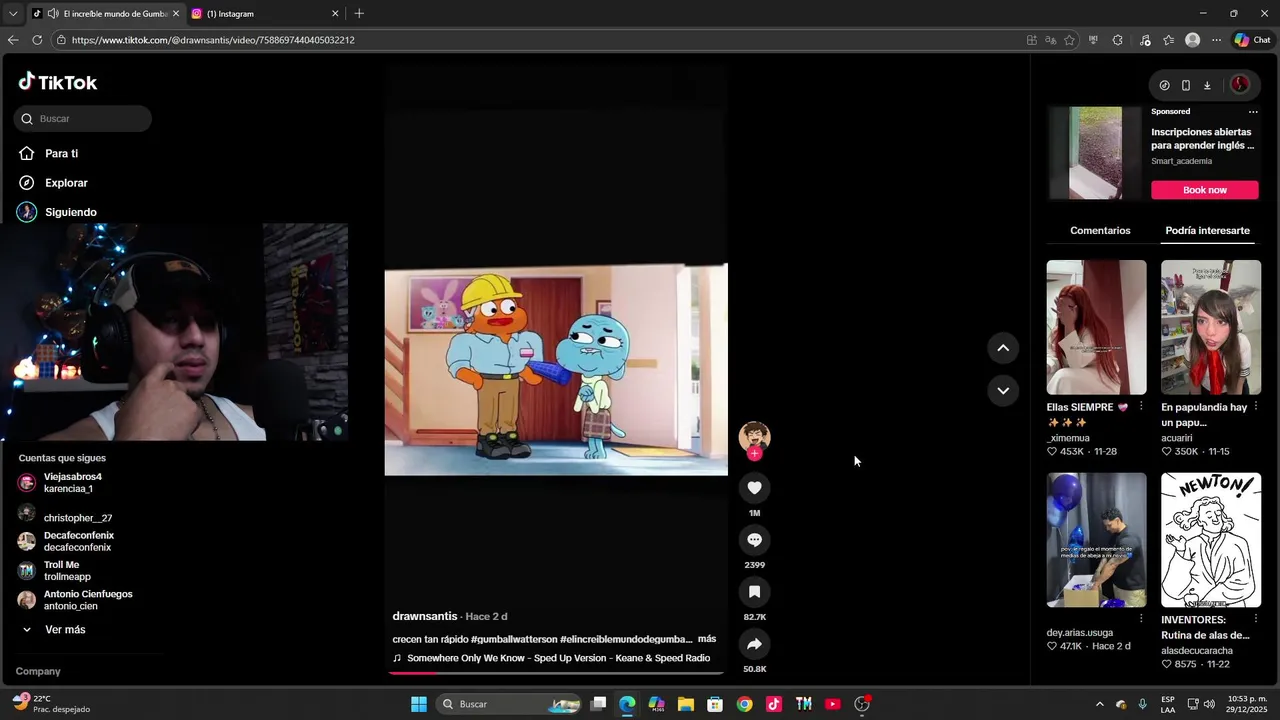Open sponsored ad options three dots
Screen dimensions: 1280x720
(x=1253, y=112)
